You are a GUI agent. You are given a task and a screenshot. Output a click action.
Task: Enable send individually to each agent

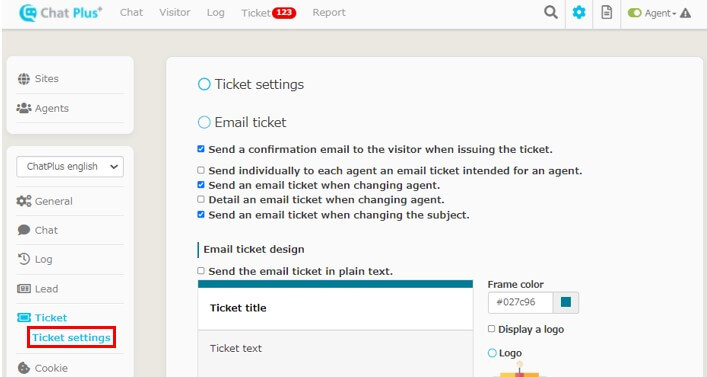(x=201, y=170)
